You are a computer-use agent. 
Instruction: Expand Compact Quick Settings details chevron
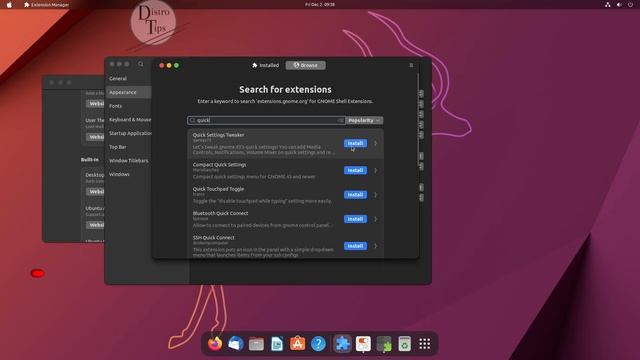point(376,170)
